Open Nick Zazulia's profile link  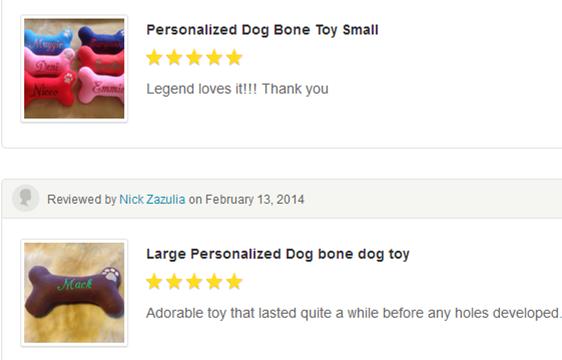point(152,199)
